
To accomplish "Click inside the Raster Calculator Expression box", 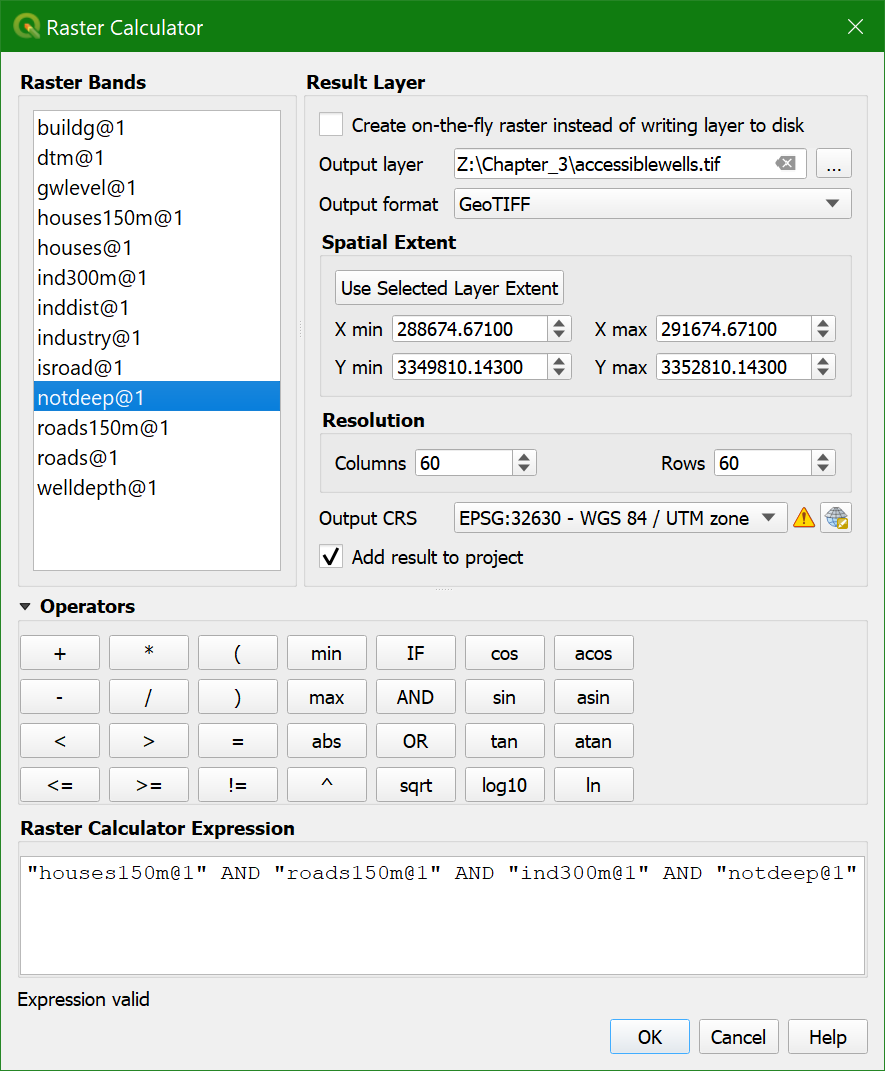I will tap(442, 915).
